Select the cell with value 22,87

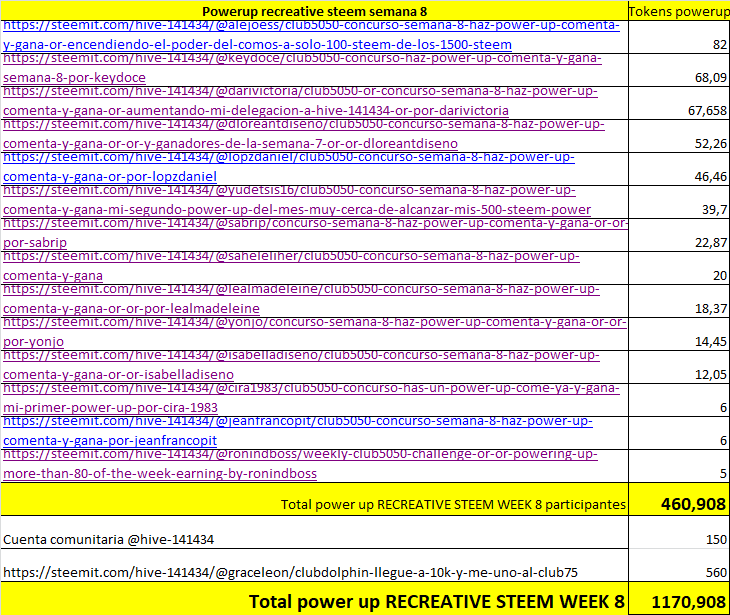(x=679, y=235)
